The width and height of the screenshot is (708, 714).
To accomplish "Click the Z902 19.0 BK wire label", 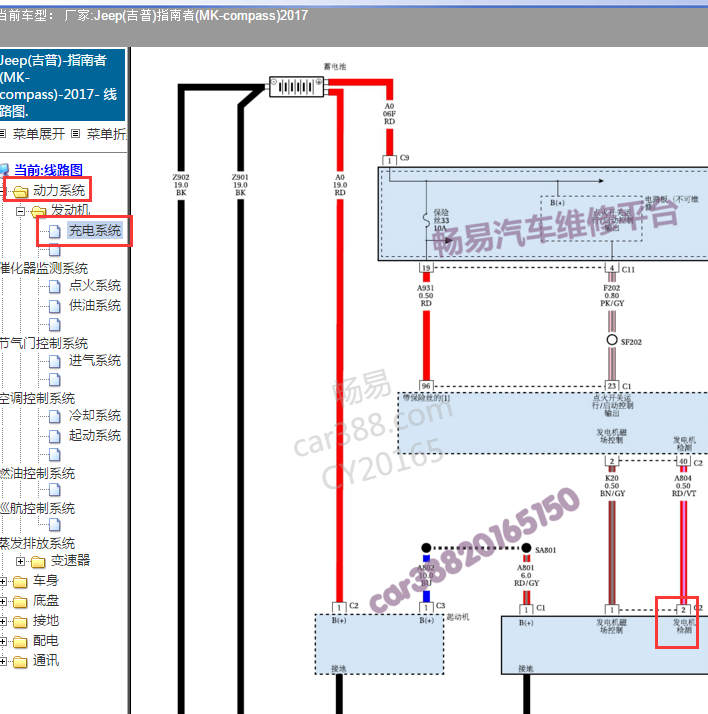I will (181, 185).
